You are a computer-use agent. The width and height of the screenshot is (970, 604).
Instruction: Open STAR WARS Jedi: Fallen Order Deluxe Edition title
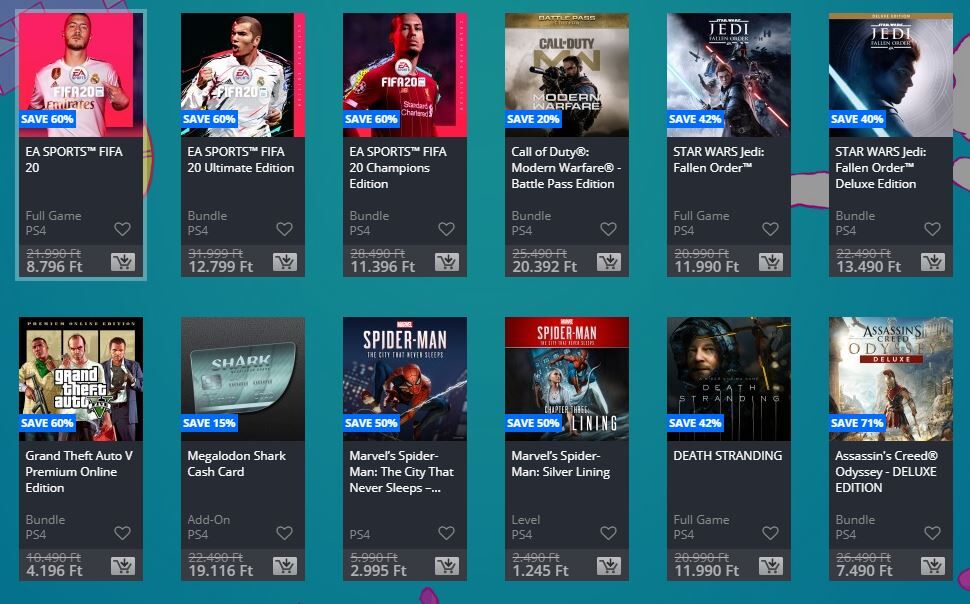(x=880, y=168)
